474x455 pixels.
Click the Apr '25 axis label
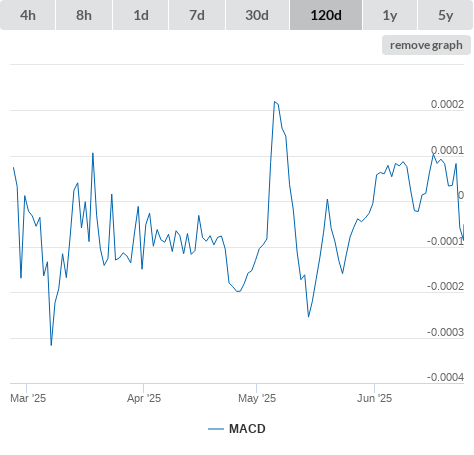[x=144, y=398]
